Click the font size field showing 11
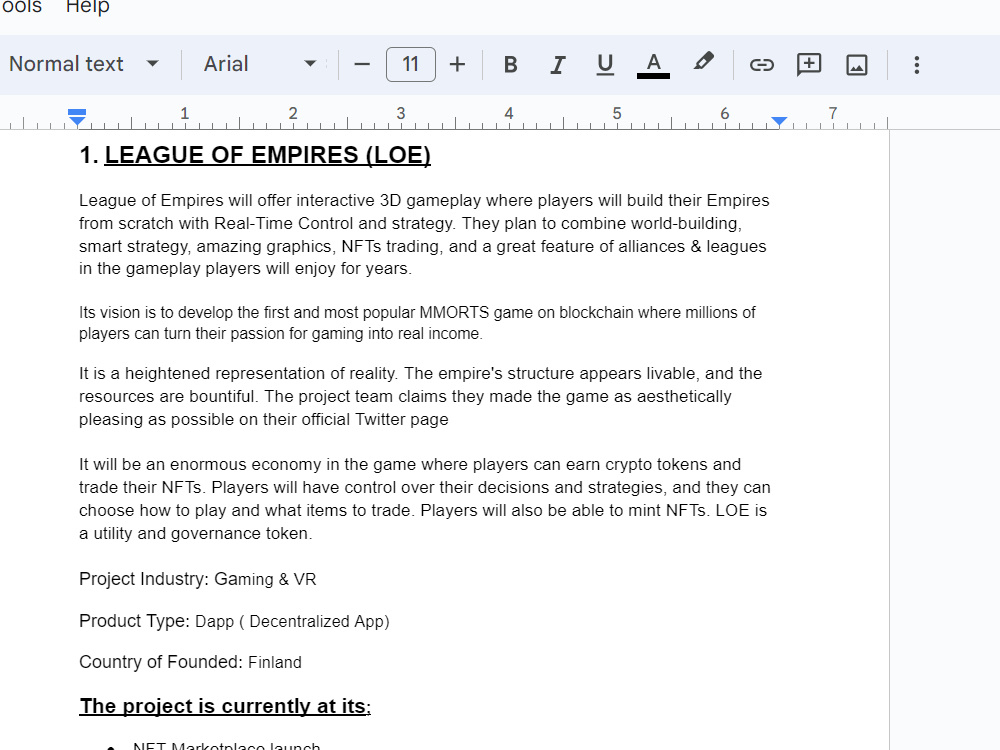The width and height of the screenshot is (1000, 750). (x=411, y=64)
